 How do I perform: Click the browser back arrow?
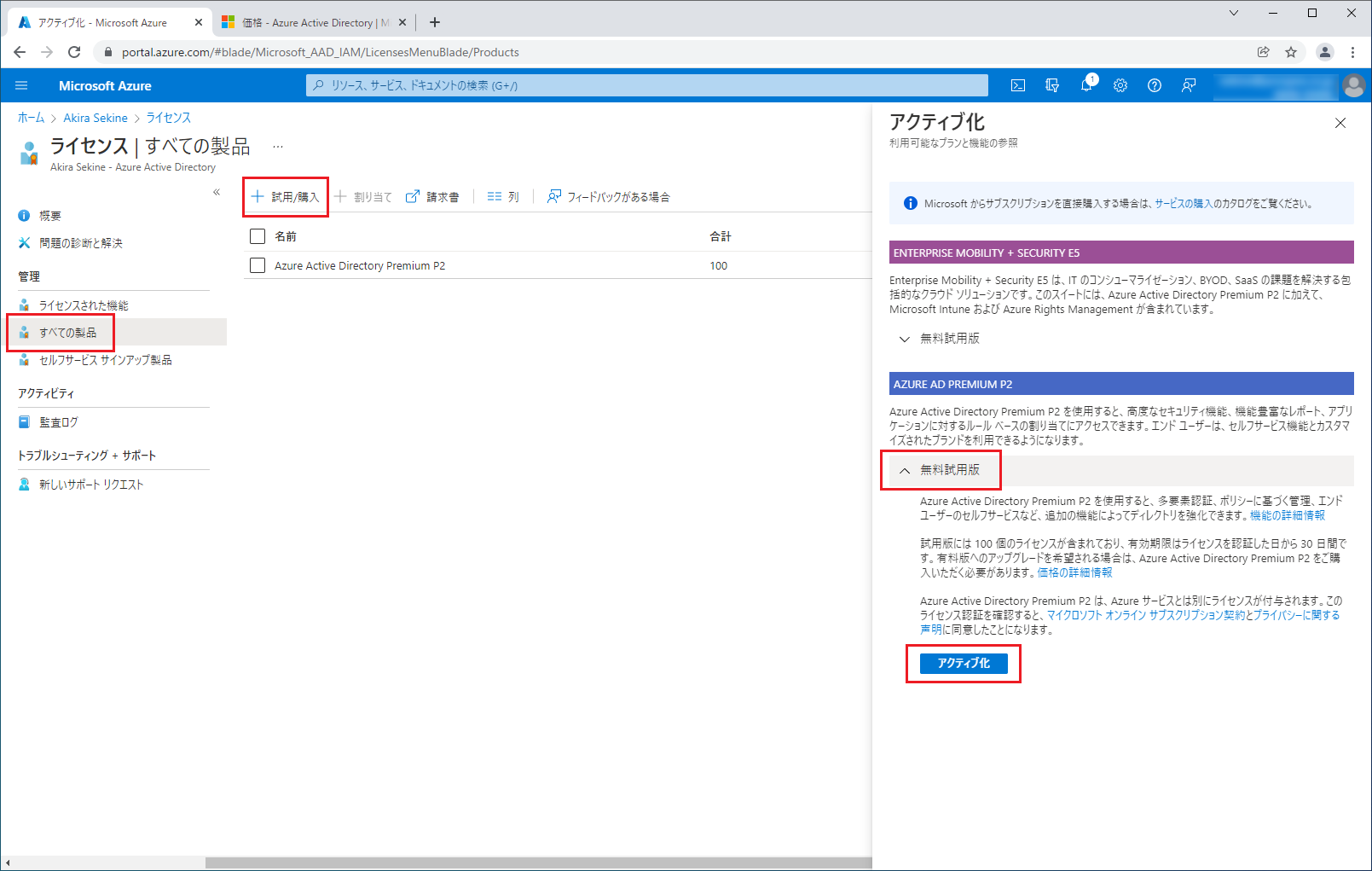[20, 52]
